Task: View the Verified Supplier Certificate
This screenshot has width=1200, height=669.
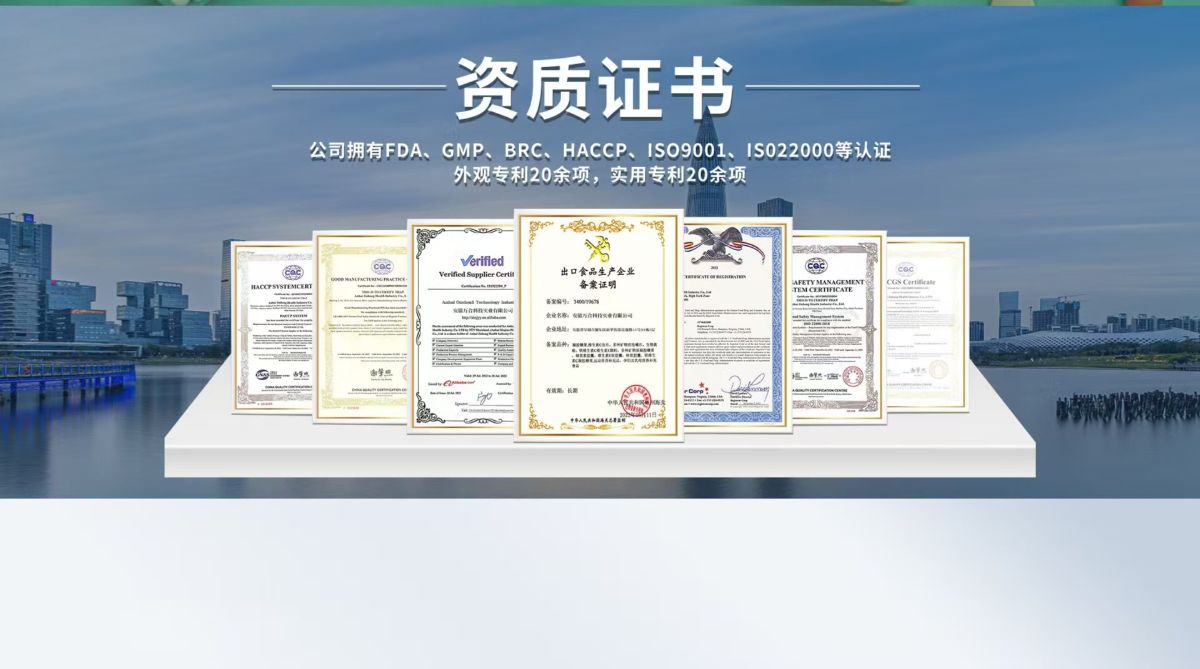Action: [x=463, y=328]
